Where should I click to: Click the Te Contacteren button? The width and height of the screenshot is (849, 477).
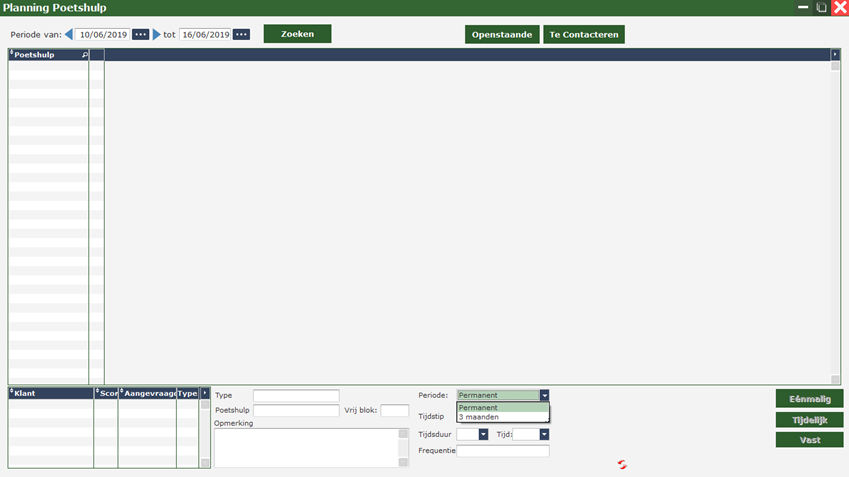tap(584, 34)
